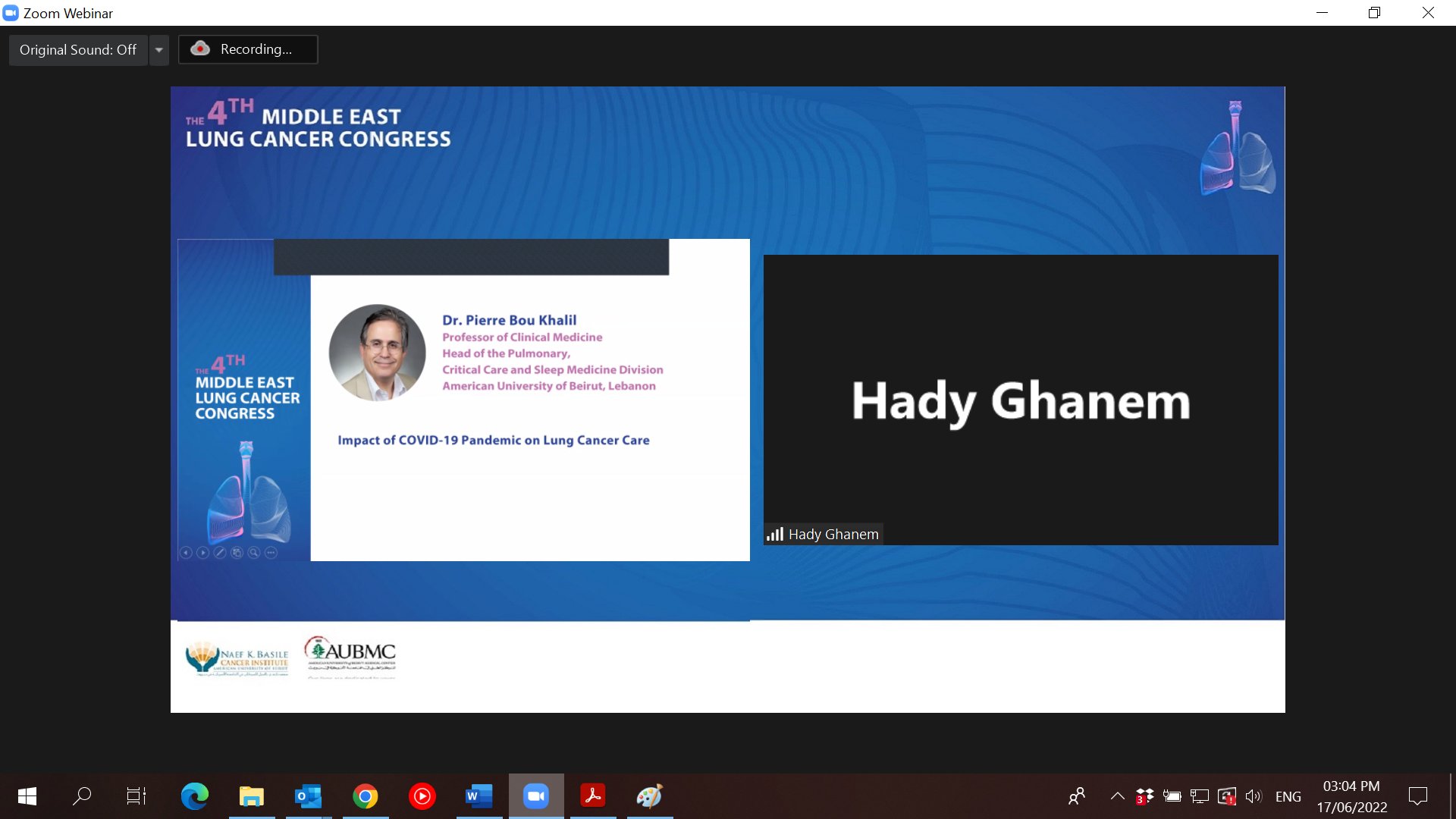Open Zoom from the taskbar
Viewport: 1456px width, 819px height.
click(x=536, y=796)
